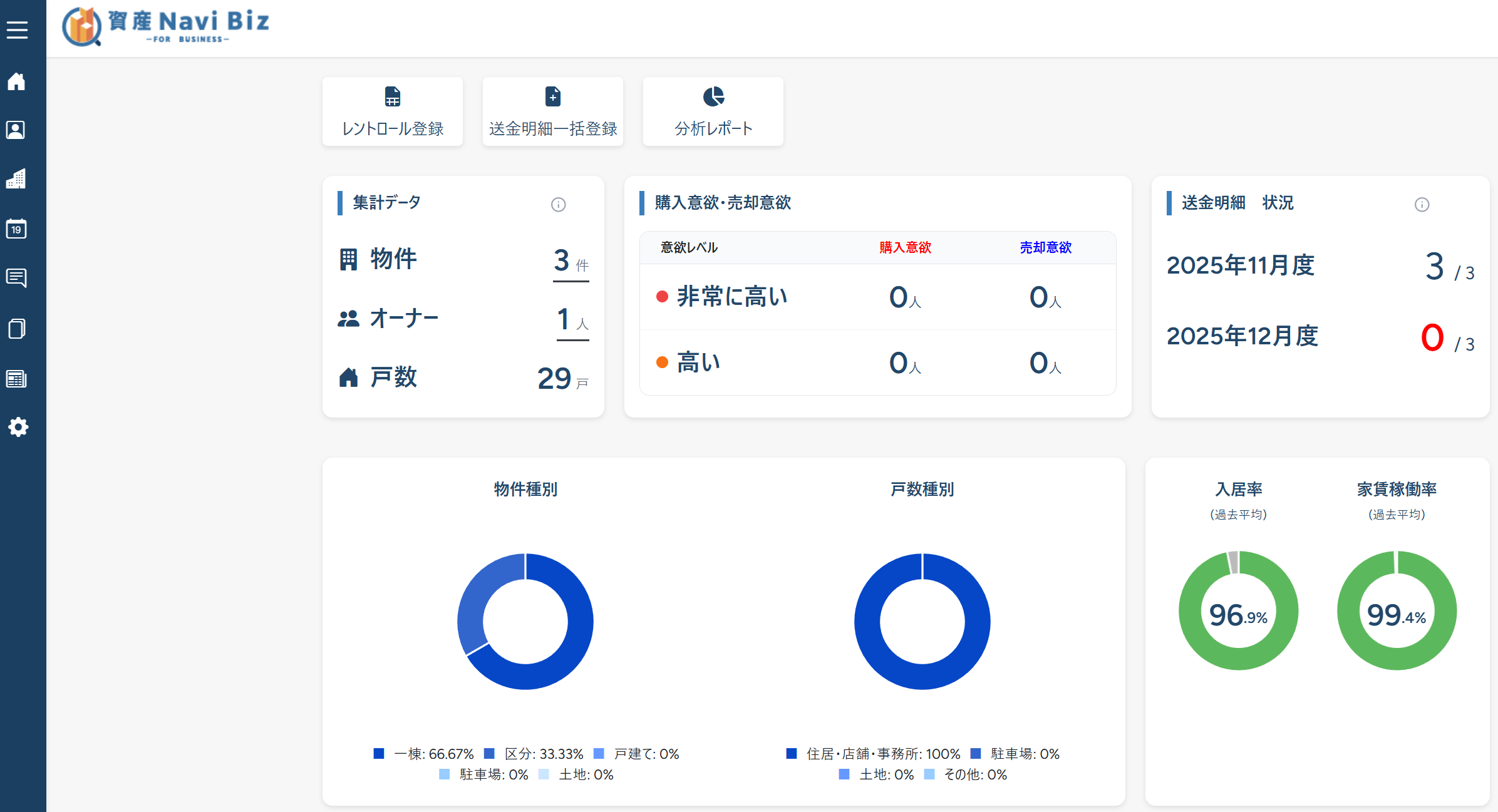Click the レントロール登録 button
This screenshot has width=1498, height=812.
[392, 111]
